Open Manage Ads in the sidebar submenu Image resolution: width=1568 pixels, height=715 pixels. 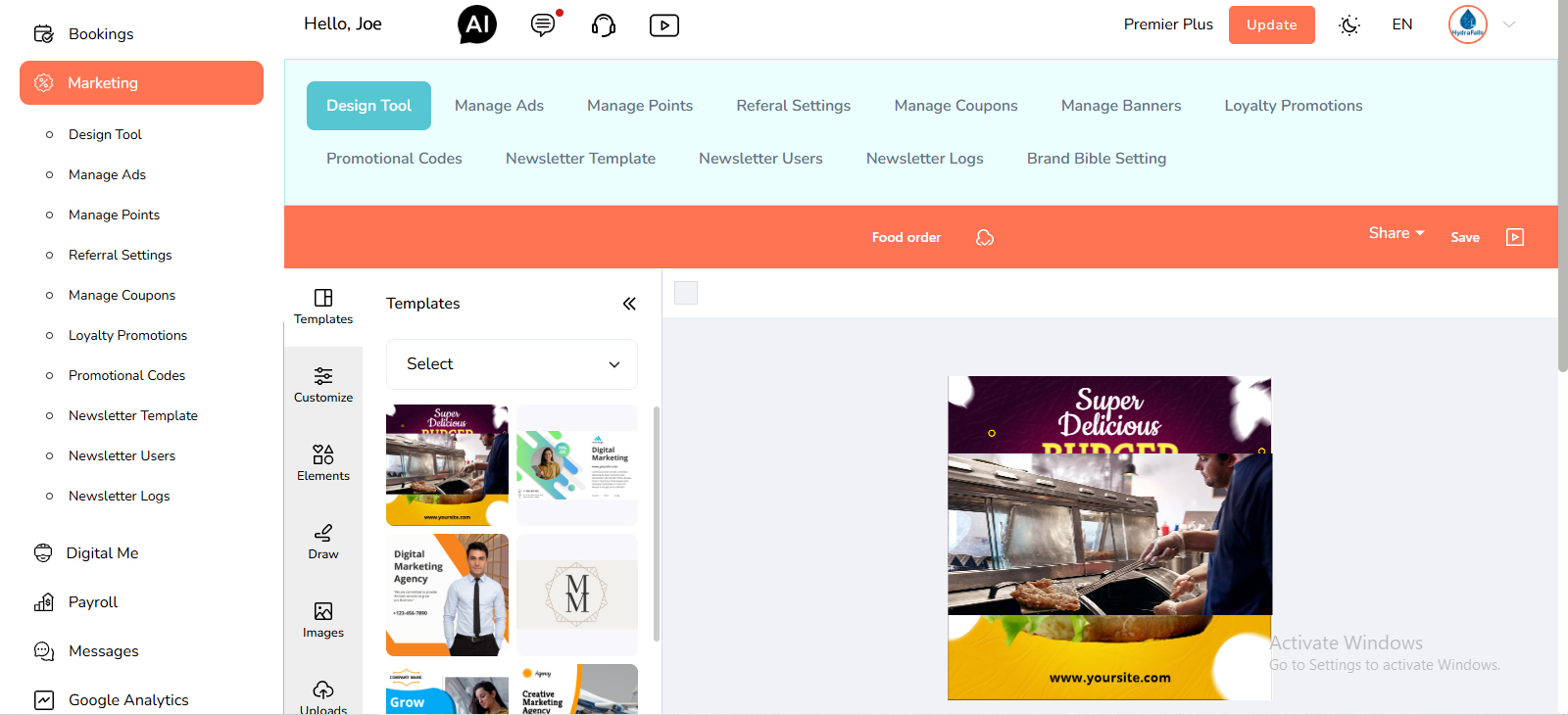107,174
